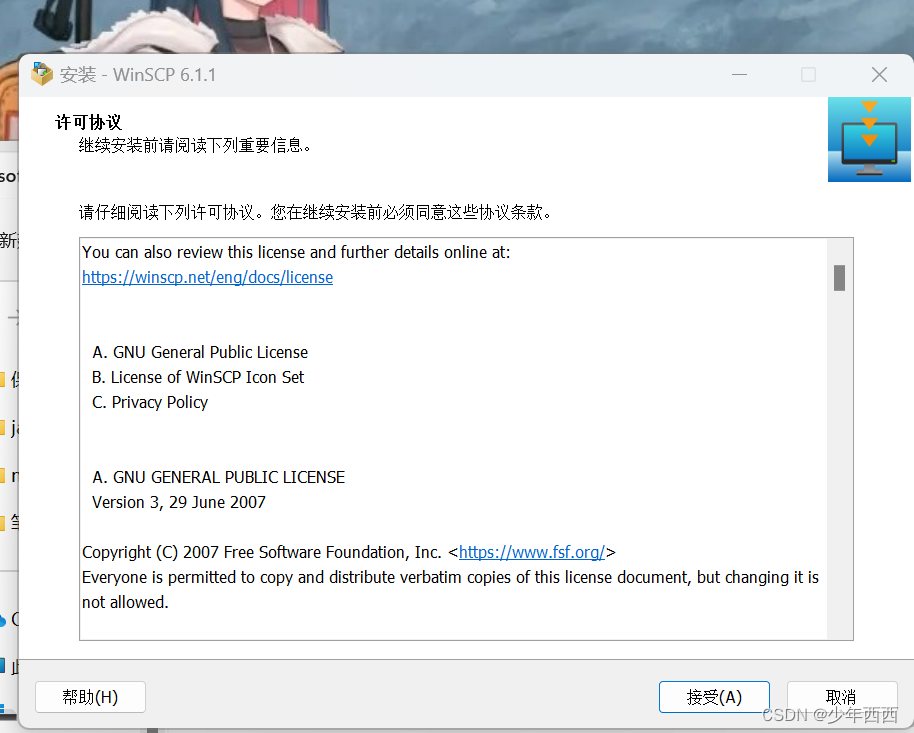Click the 'C. Privacy Policy' line

point(150,402)
